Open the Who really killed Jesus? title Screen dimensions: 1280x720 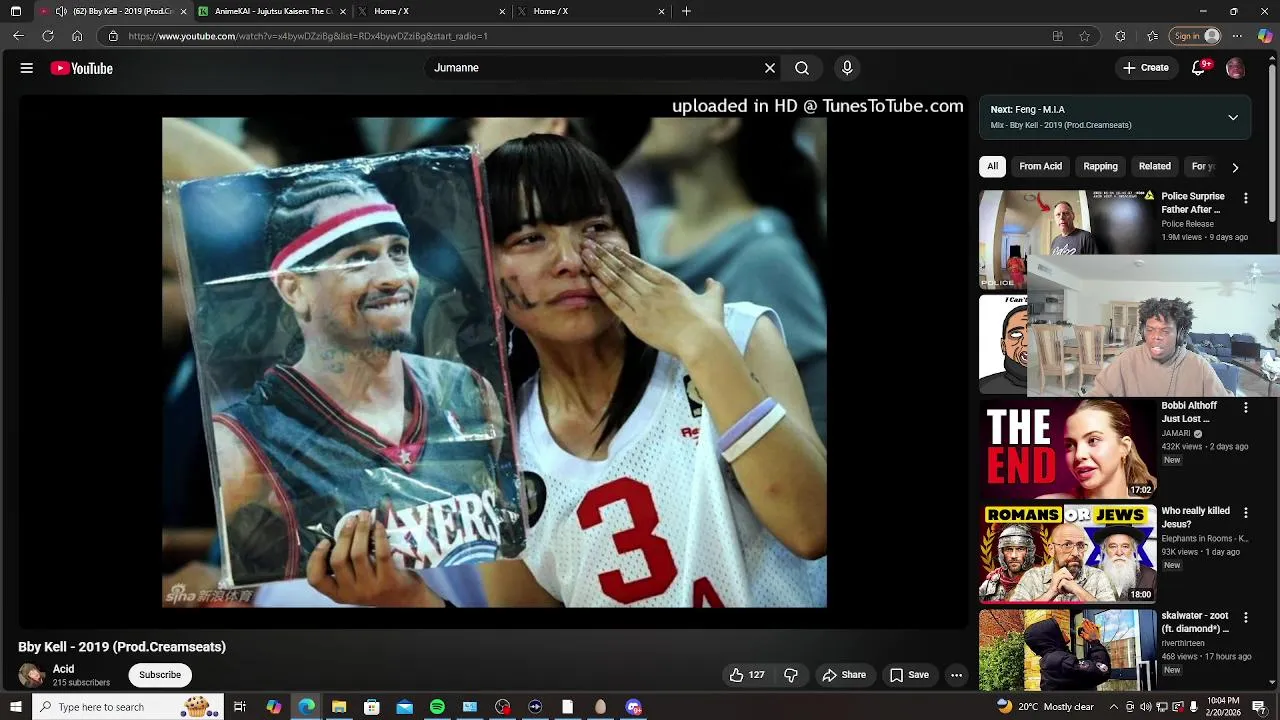pos(1196,518)
